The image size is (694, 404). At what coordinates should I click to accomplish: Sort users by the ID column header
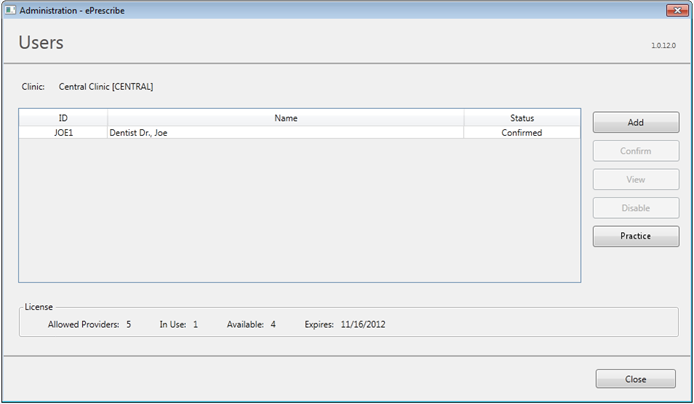coord(63,118)
